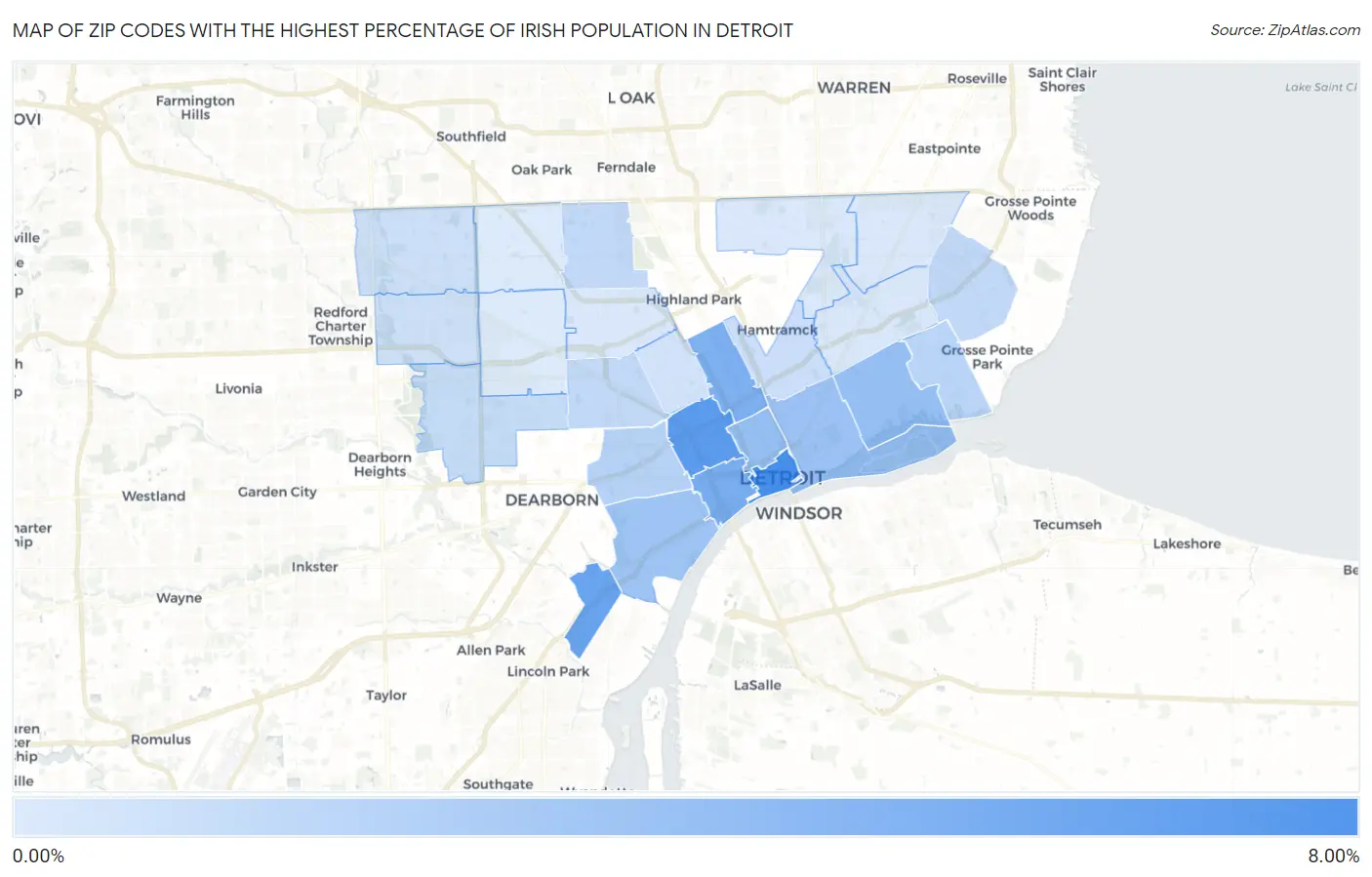Click the Source: ZipAtlas.com credit

[1284, 30]
